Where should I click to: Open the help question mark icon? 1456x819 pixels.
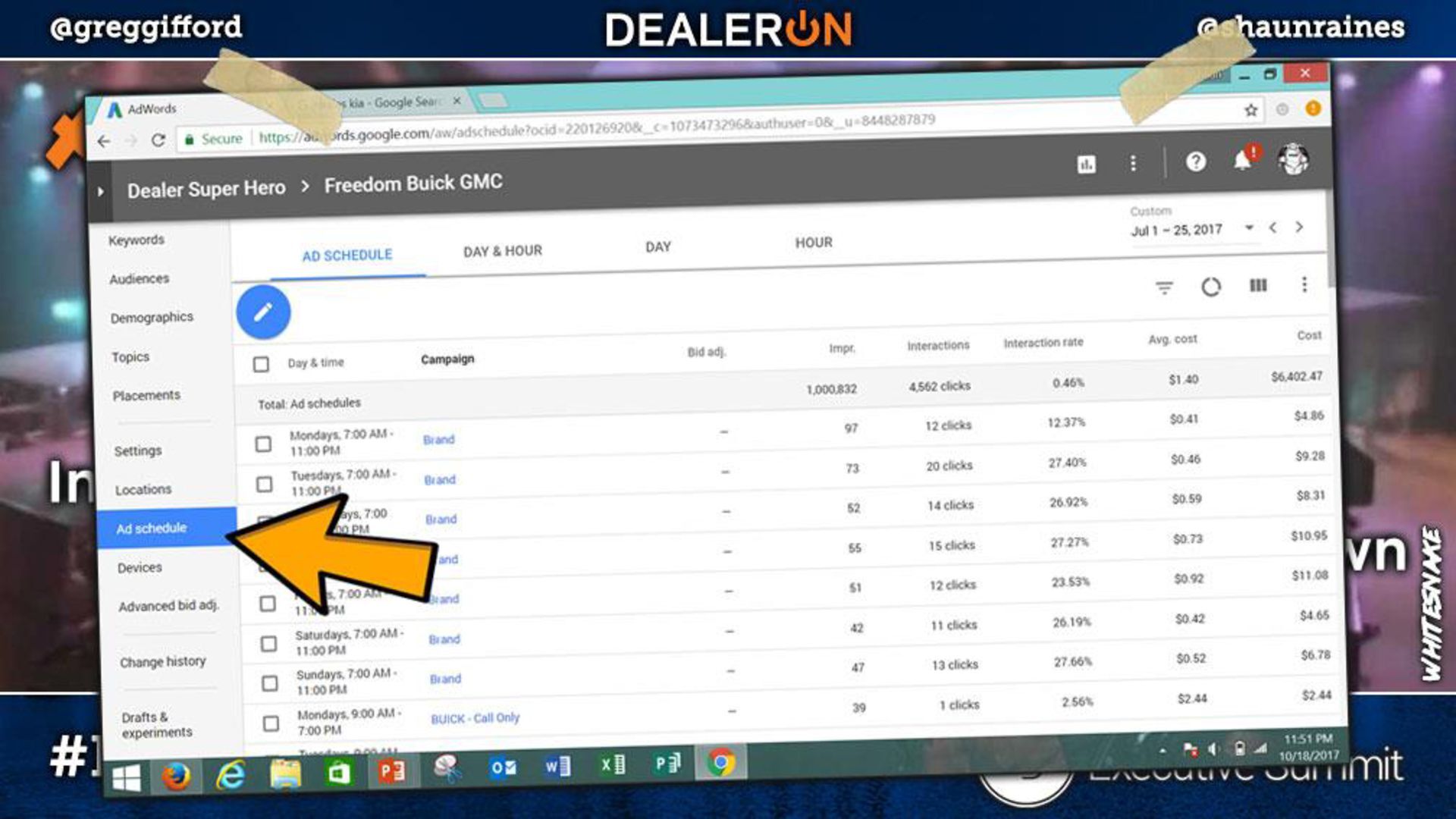click(1196, 162)
